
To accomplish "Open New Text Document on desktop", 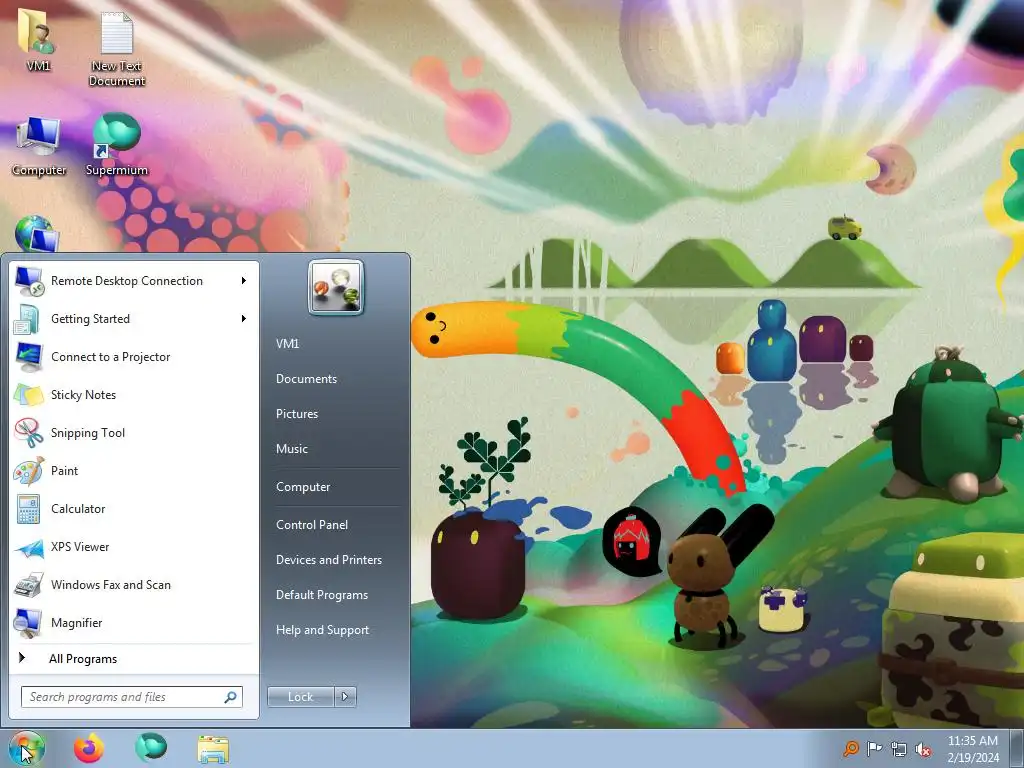I will coord(117,47).
